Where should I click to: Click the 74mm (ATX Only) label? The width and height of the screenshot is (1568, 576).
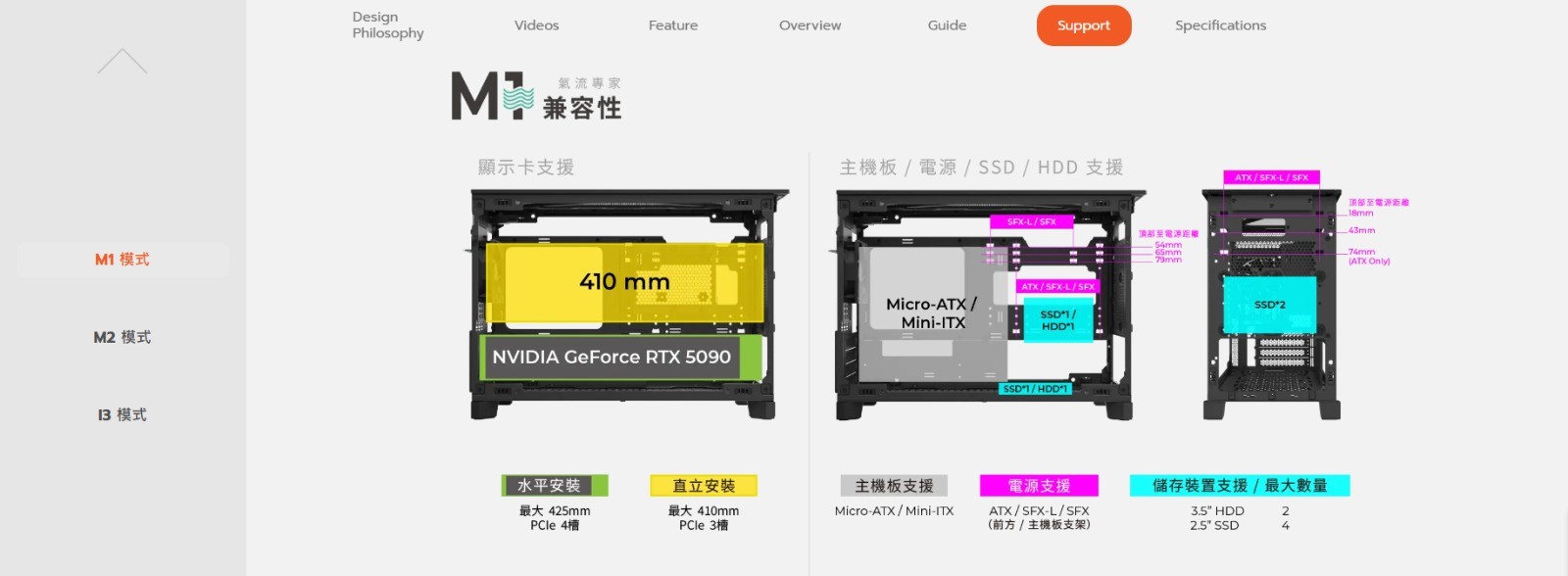click(x=1369, y=257)
